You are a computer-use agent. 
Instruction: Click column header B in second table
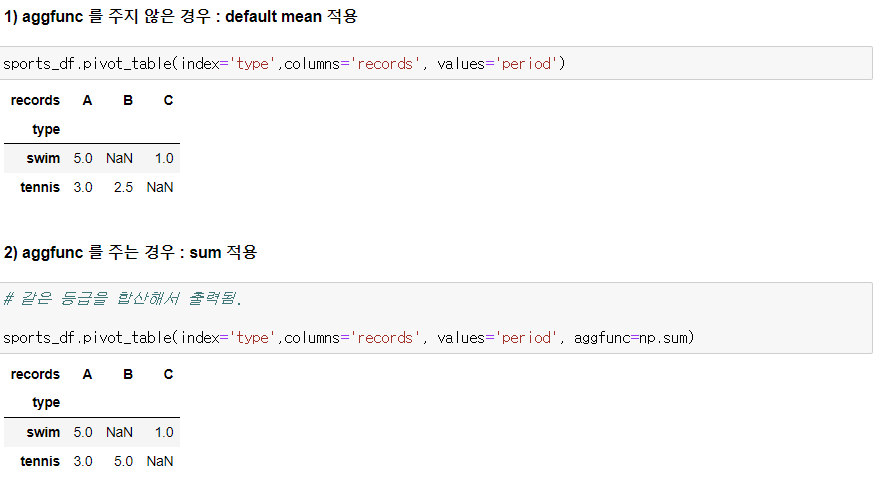(x=128, y=374)
